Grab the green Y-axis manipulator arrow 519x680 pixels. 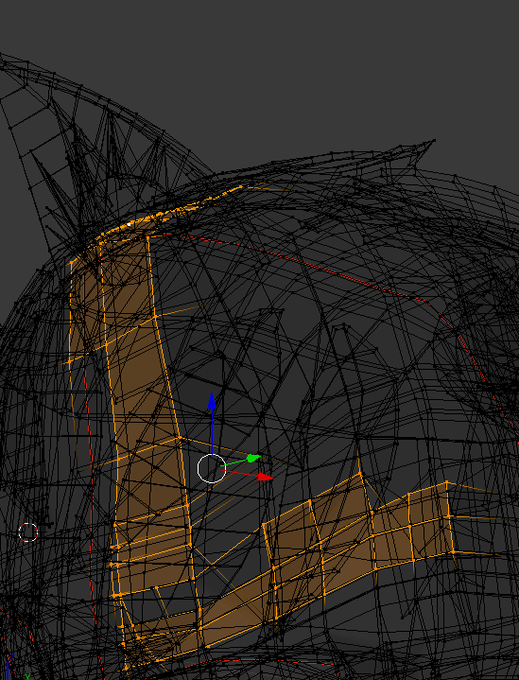pos(253,458)
